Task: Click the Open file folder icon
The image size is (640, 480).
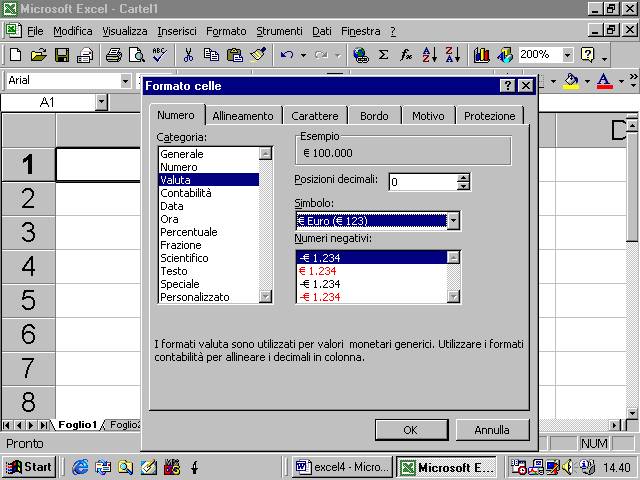Action: (39, 55)
